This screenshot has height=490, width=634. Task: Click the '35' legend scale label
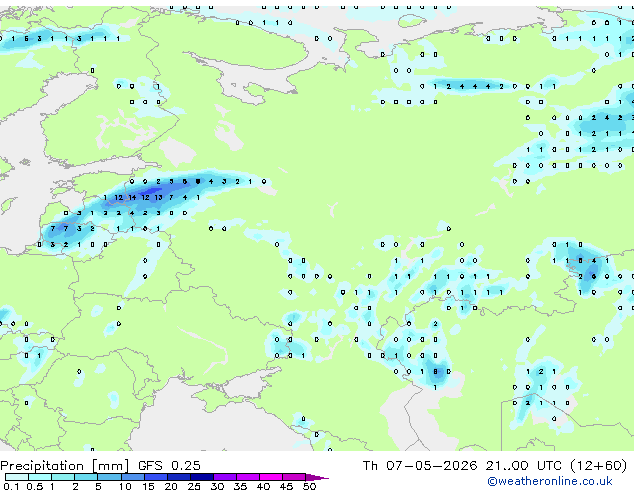(x=240, y=486)
